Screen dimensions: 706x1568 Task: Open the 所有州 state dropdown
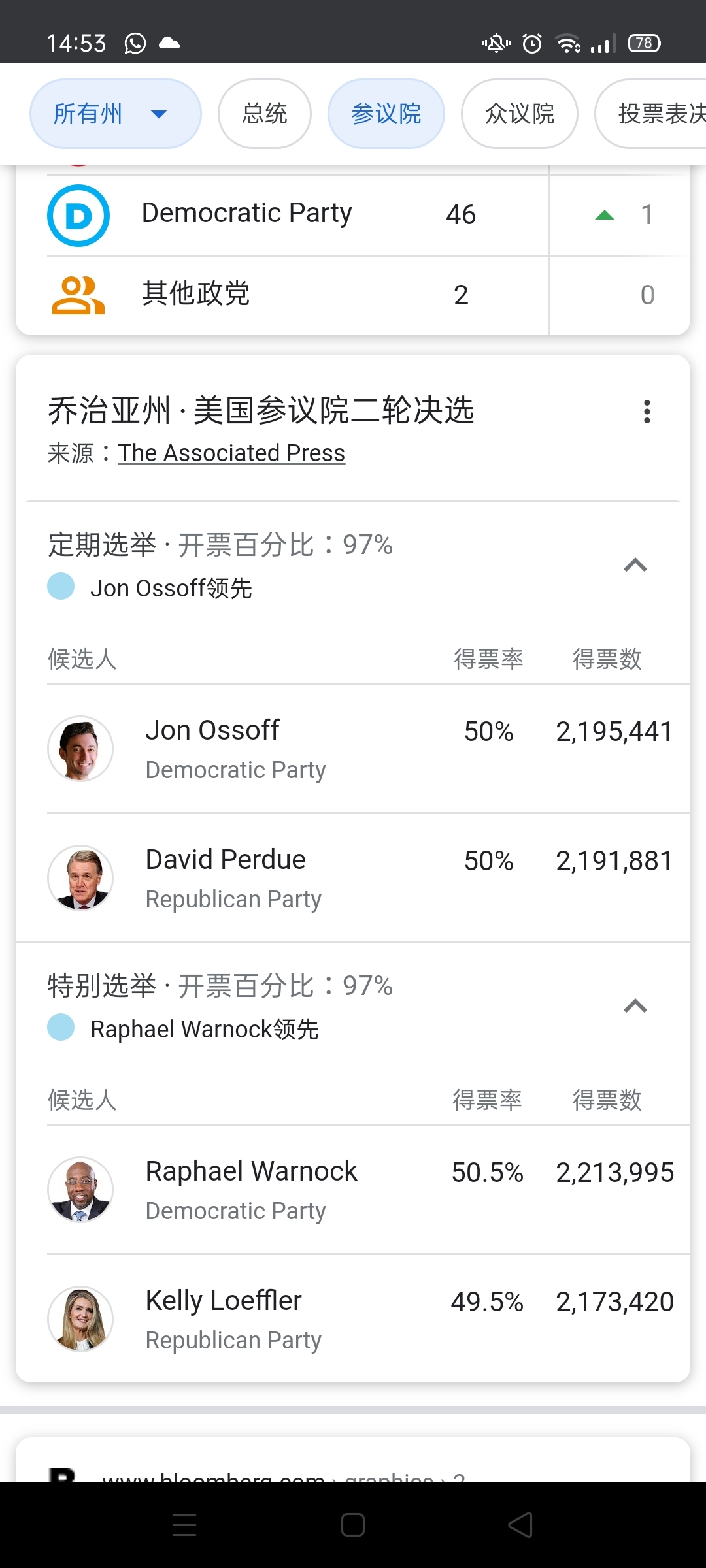(115, 114)
